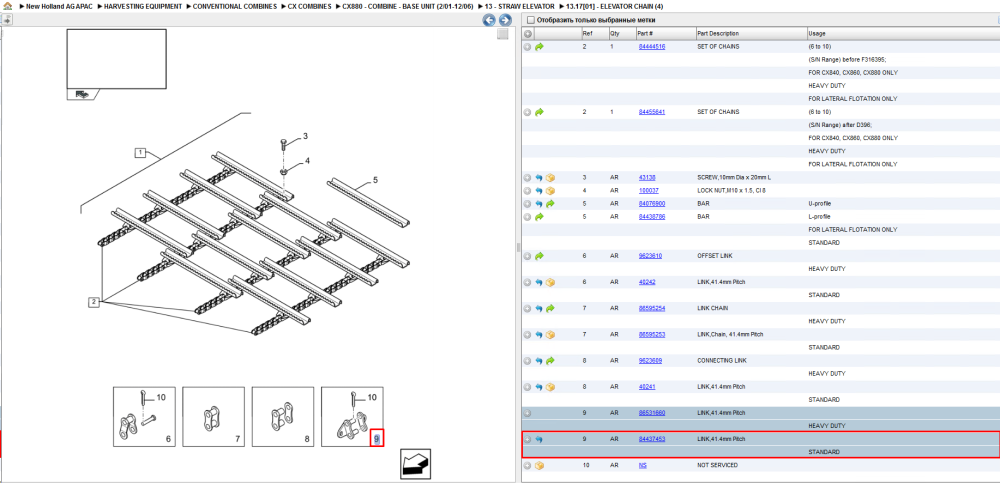This screenshot has width=1000, height=483.
Task: Open part number link 84455841
Action: point(652,112)
